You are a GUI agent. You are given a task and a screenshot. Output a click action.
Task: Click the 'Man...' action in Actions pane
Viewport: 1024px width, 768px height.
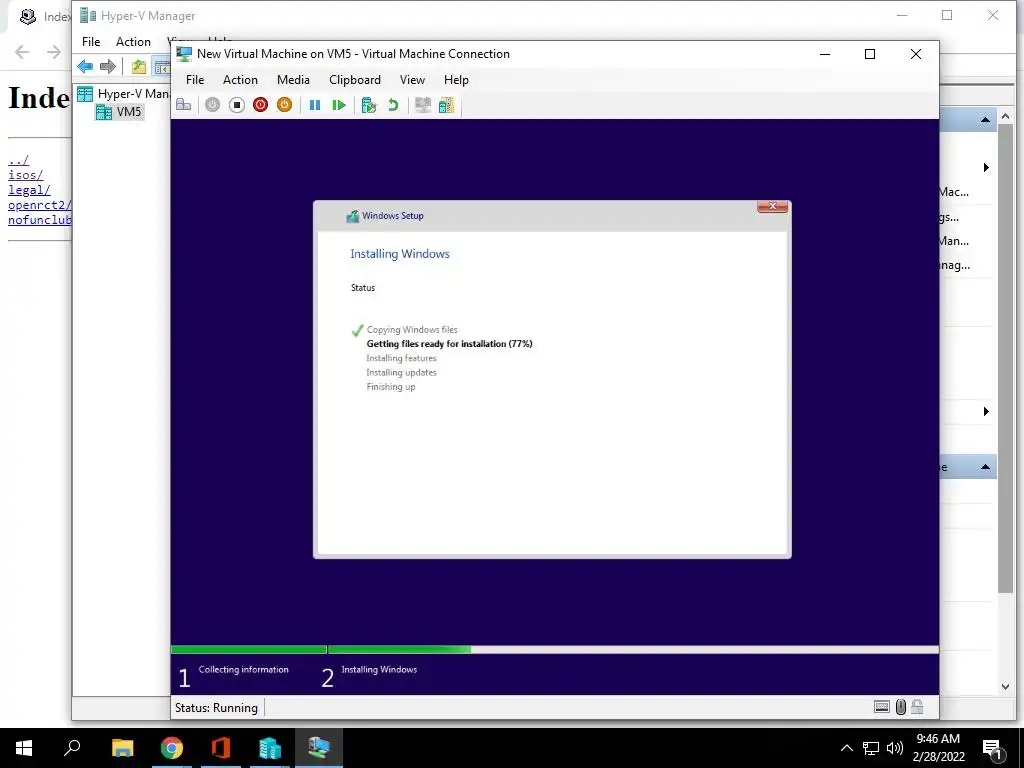[954, 241]
